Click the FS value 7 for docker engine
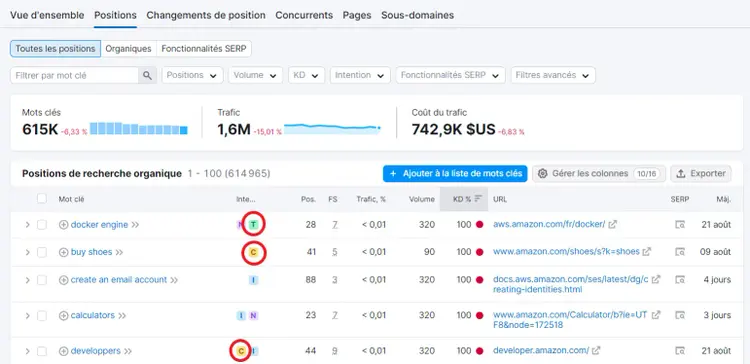This screenshot has height=364, width=750. [334, 225]
